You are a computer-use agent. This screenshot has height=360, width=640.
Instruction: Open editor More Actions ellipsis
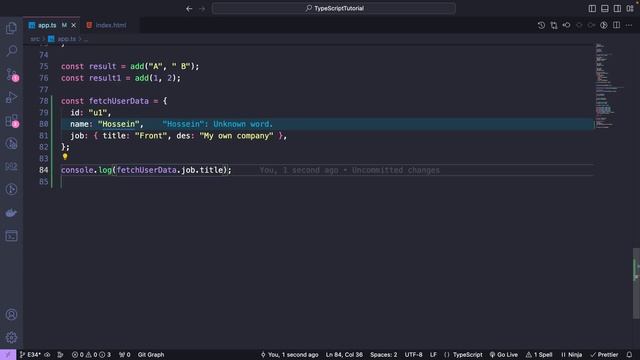tap(629, 25)
